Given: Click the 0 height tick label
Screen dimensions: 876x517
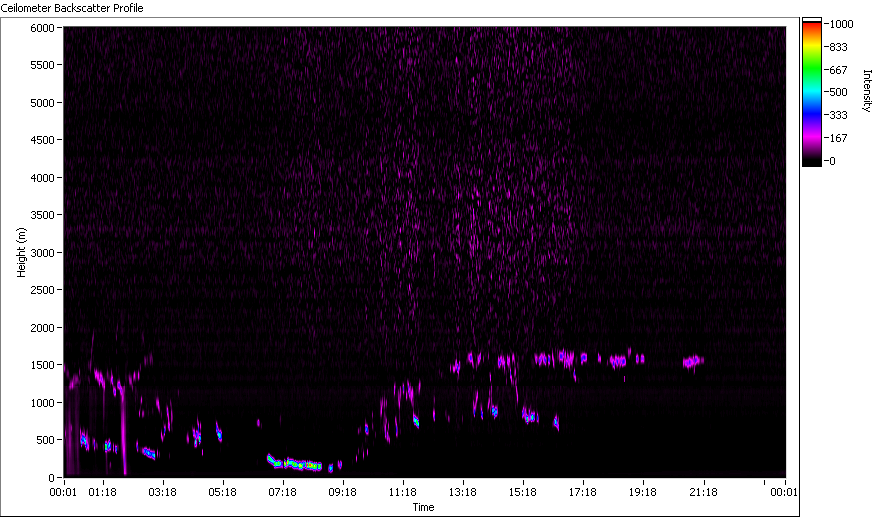Looking at the screenshot, I should tap(52, 477).
